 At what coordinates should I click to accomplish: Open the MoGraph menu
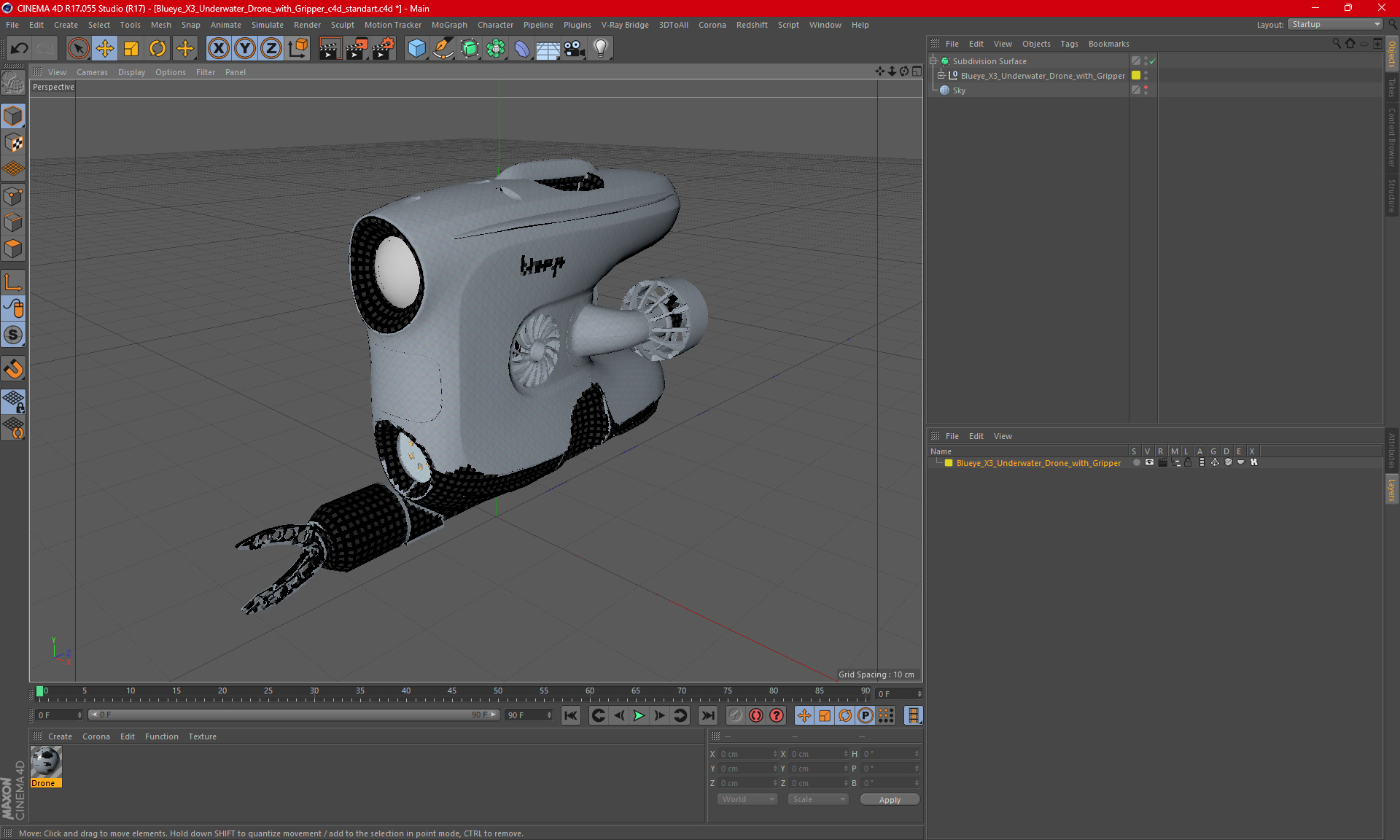click(x=448, y=25)
